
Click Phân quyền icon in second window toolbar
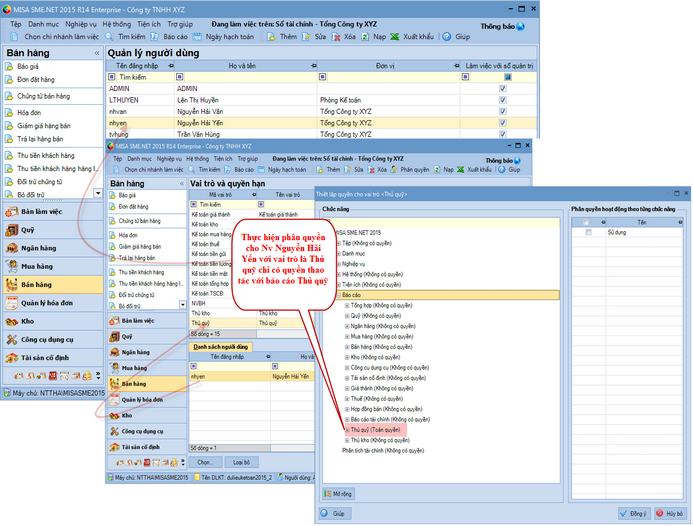point(394,170)
